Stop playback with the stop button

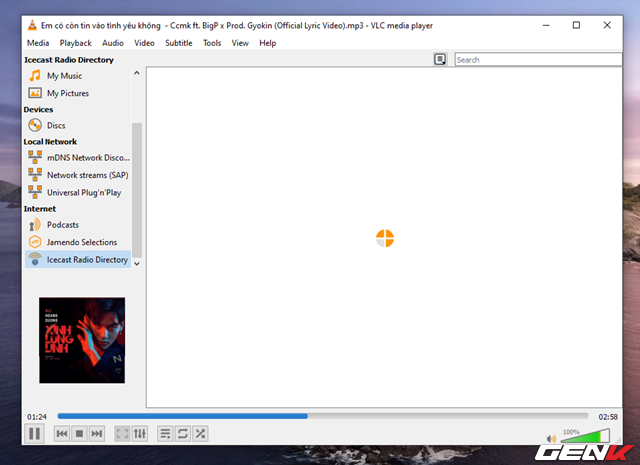click(x=80, y=434)
